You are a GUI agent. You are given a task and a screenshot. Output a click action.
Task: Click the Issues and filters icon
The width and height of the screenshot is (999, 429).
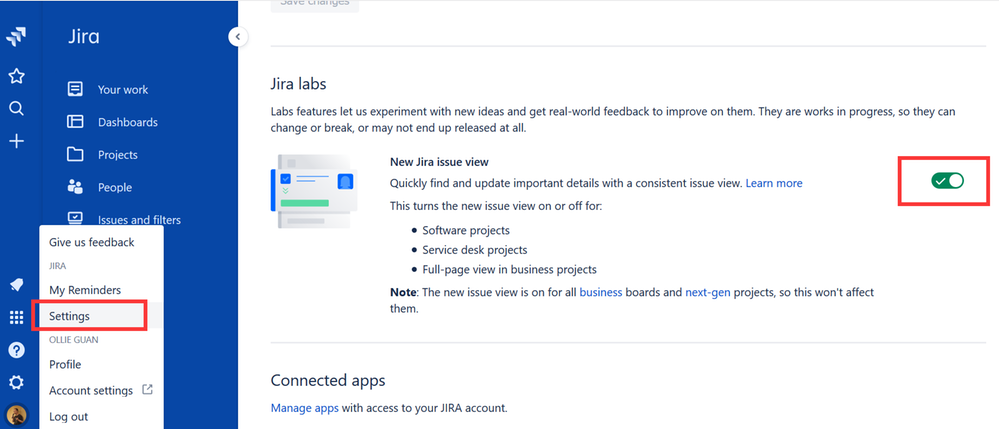[75, 218]
